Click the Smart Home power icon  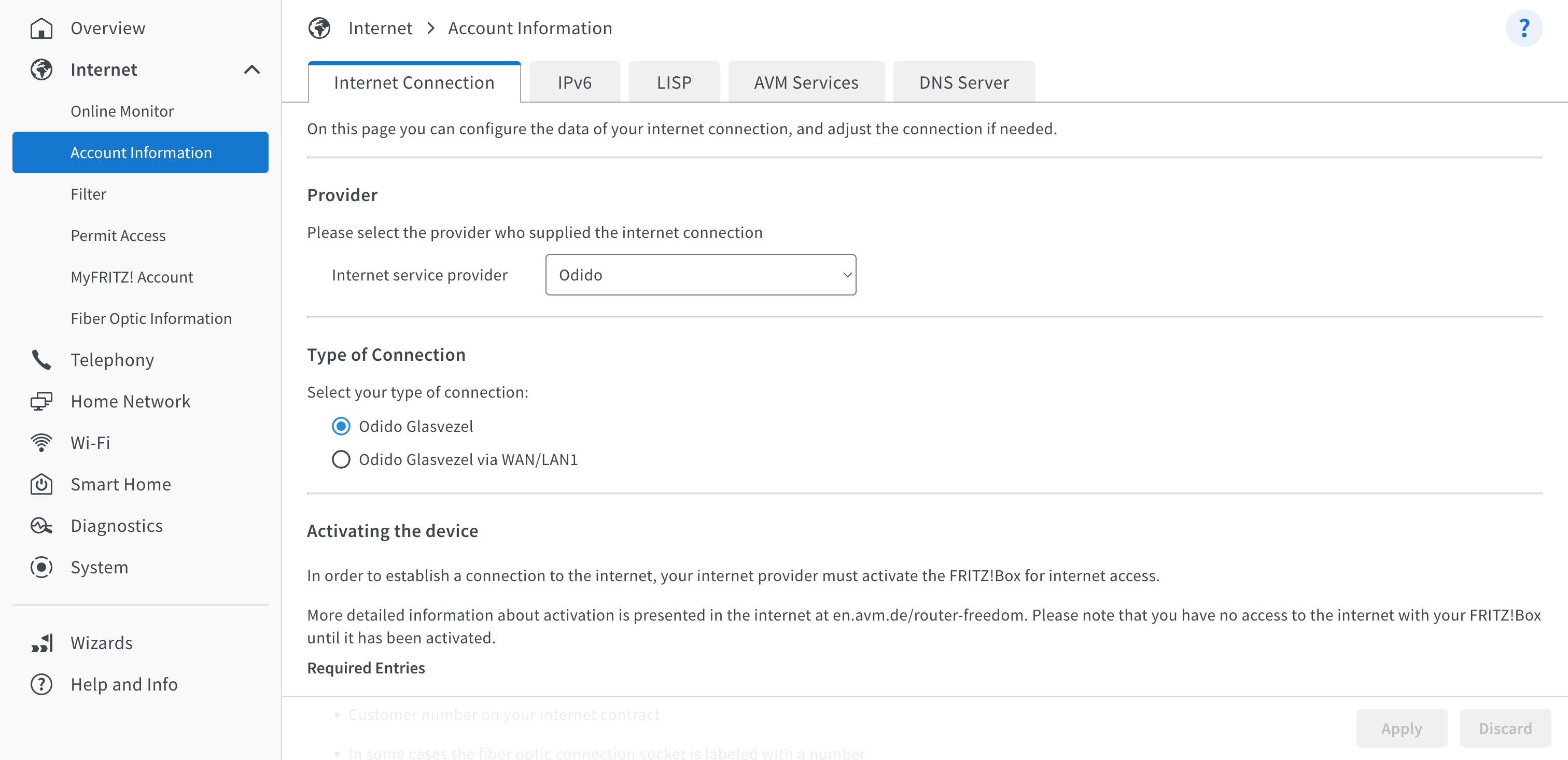pos(41,484)
